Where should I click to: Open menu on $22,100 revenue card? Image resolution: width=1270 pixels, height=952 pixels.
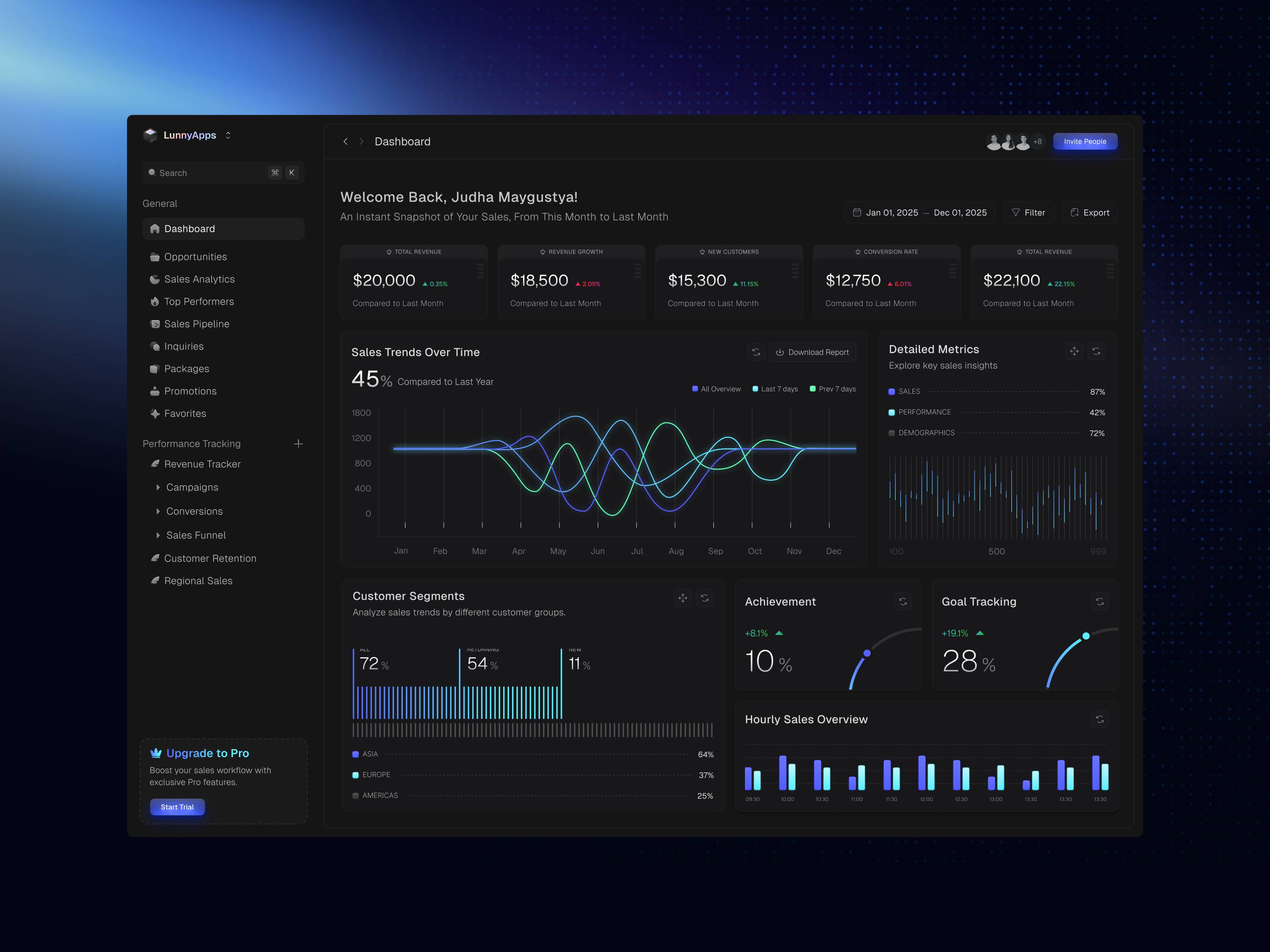[1110, 271]
